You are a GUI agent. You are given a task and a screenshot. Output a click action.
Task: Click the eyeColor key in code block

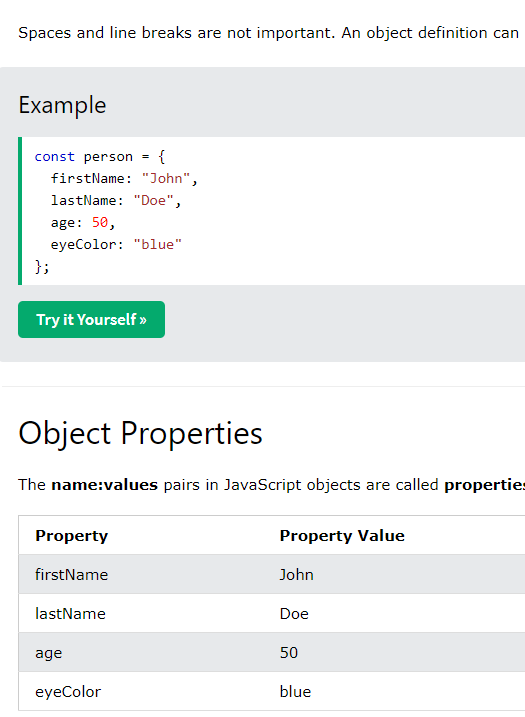click(x=83, y=245)
